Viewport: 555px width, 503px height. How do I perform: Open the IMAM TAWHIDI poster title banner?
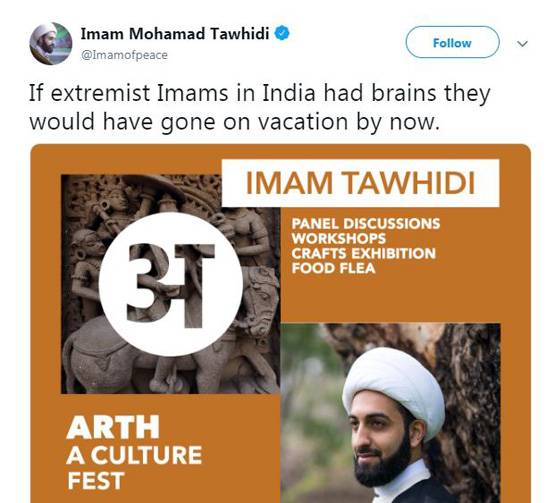(360, 183)
